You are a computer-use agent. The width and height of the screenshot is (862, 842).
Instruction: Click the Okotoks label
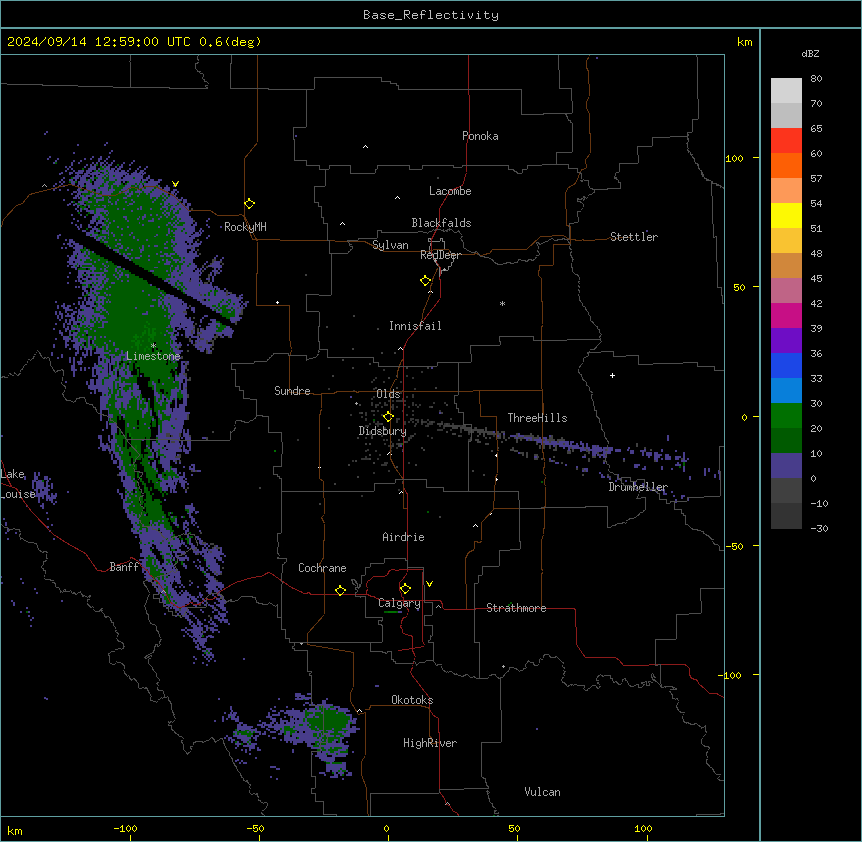[x=412, y=700]
